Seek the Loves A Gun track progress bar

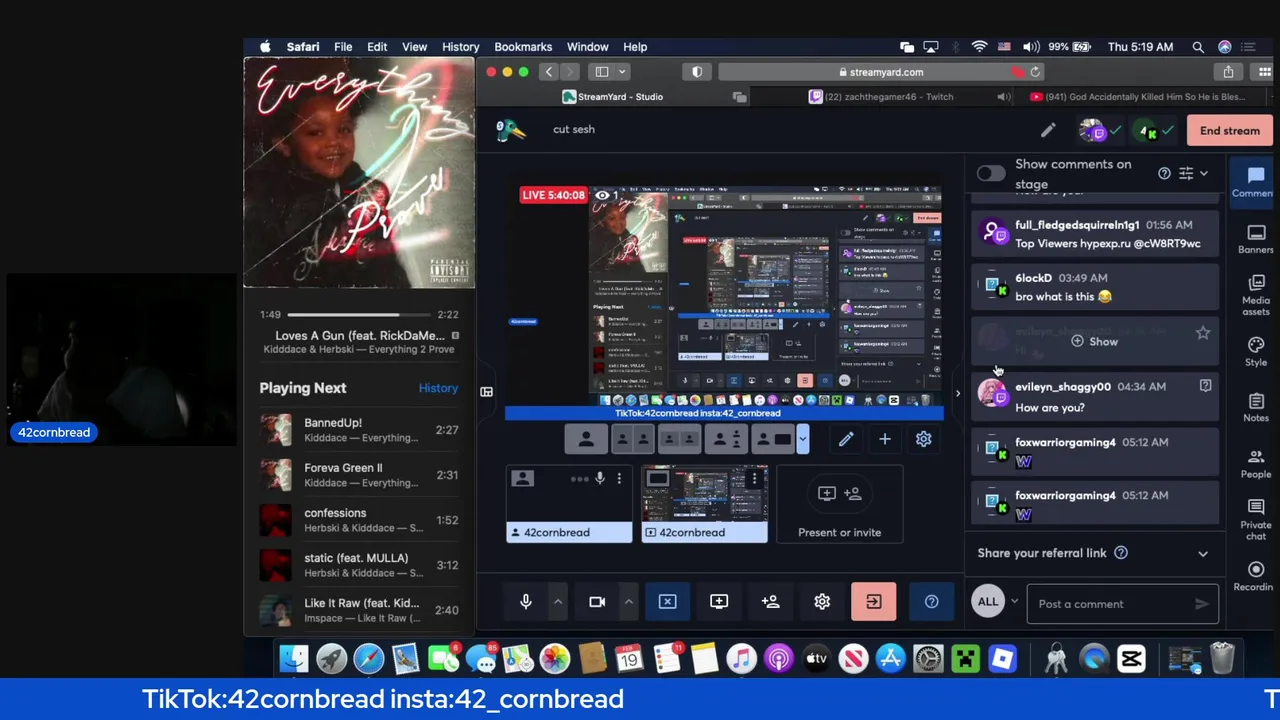tap(358, 314)
